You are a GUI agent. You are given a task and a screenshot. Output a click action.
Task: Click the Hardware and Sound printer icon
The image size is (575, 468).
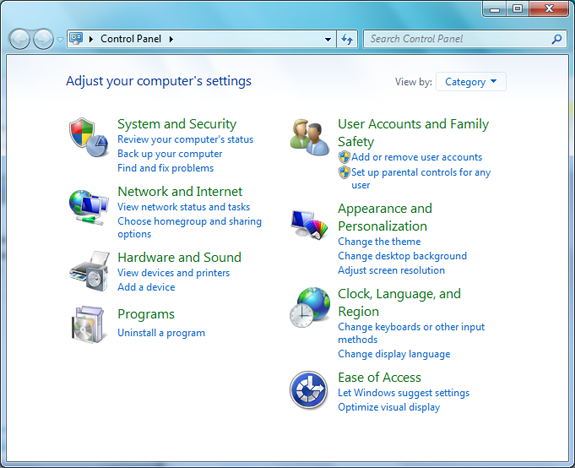89,271
